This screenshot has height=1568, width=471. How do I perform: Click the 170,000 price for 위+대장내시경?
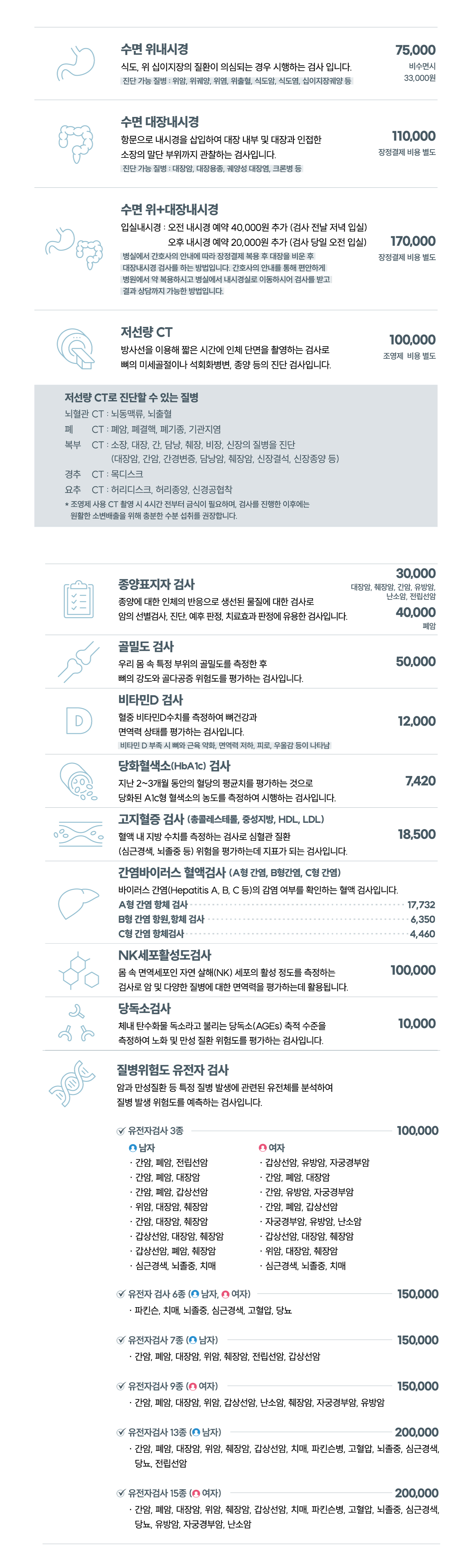(413, 241)
